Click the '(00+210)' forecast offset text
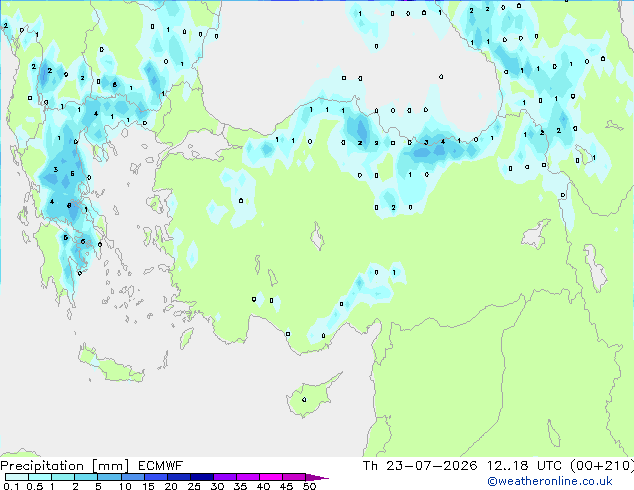 (x=602, y=466)
